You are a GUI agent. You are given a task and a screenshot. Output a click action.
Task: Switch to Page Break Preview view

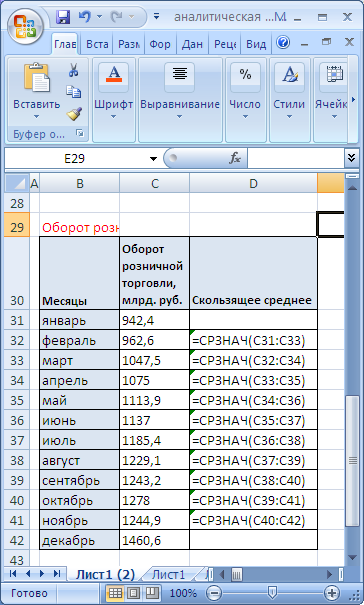tap(152, 593)
